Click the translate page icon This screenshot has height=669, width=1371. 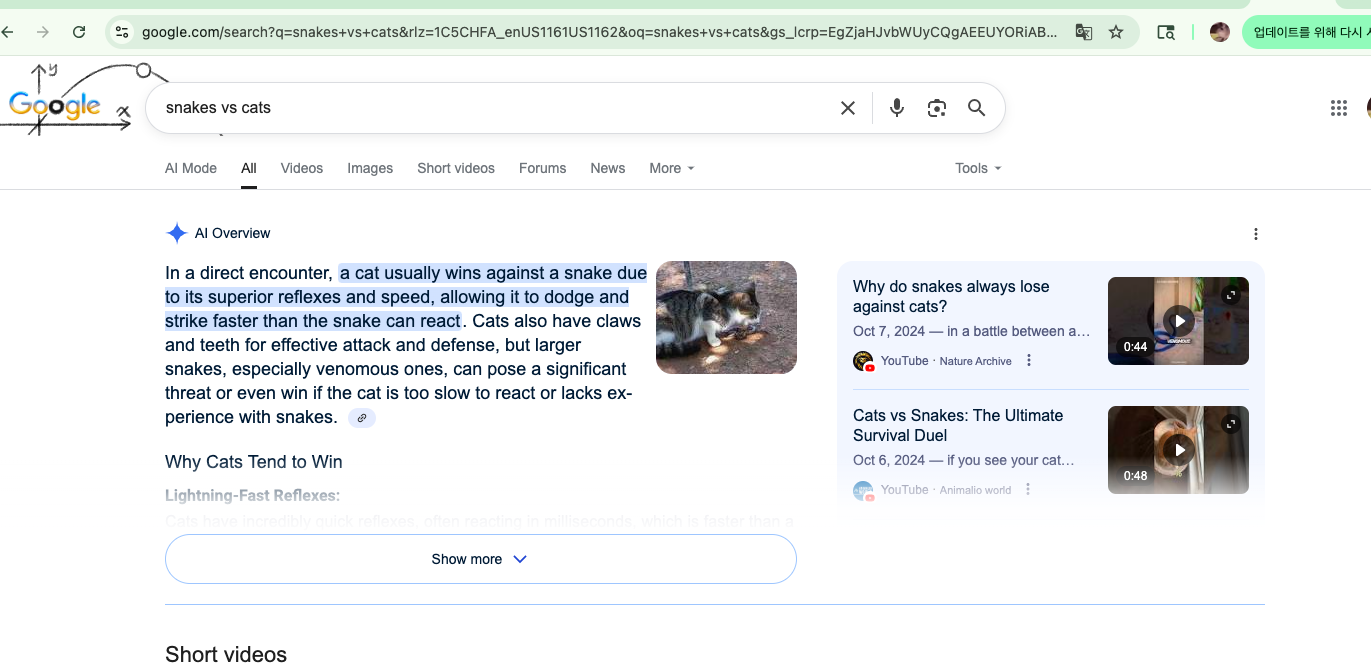(1083, 32)
